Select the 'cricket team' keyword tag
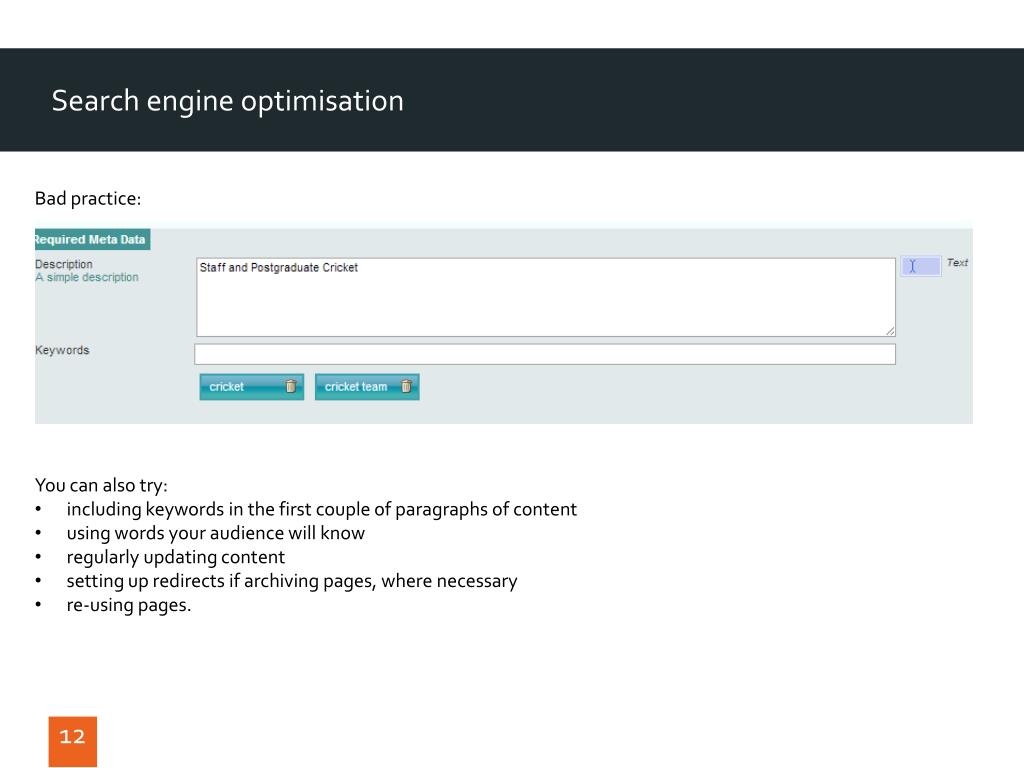 point(367,387)
